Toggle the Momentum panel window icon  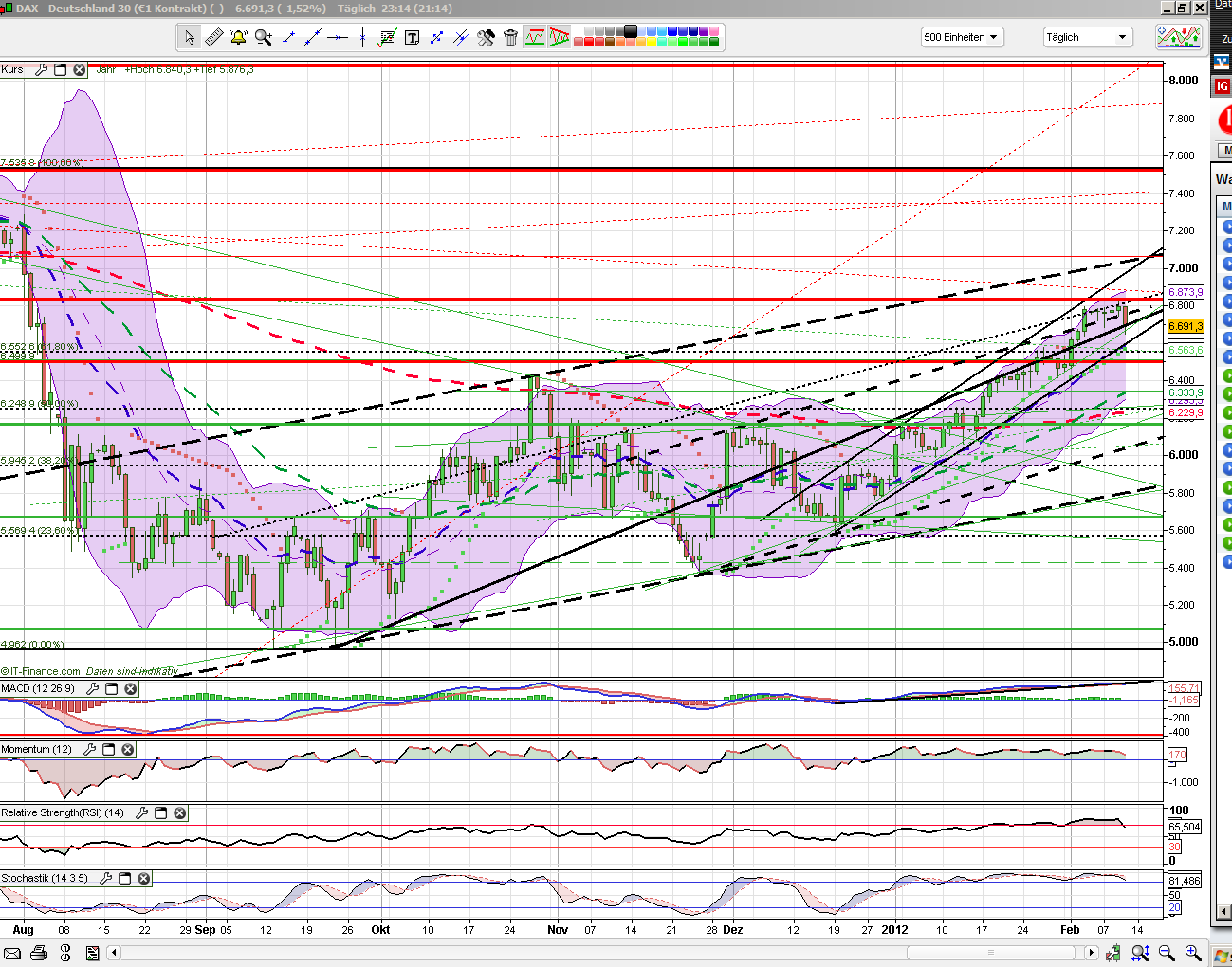[x=108, y=749]
